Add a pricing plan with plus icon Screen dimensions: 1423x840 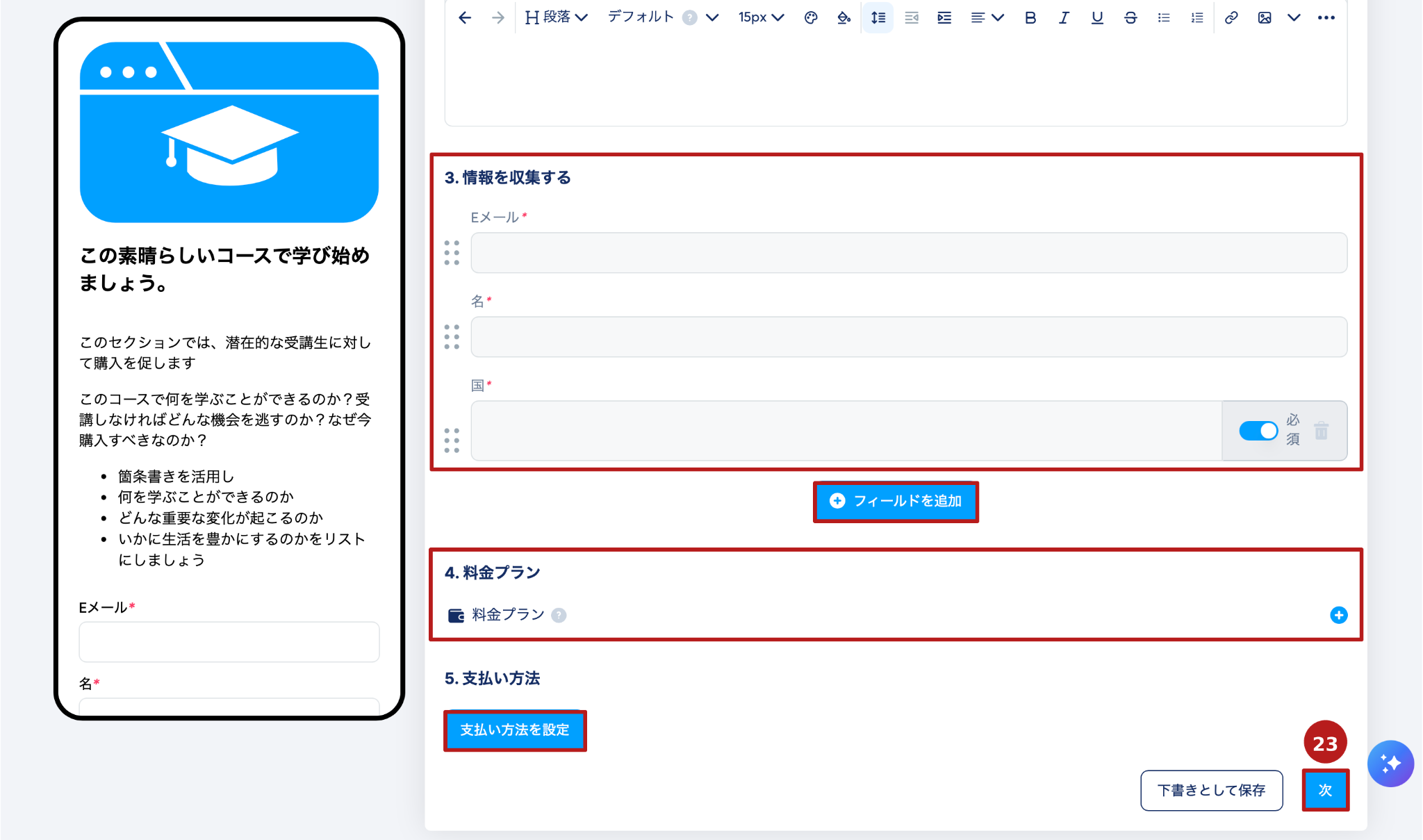[1338, 615]
